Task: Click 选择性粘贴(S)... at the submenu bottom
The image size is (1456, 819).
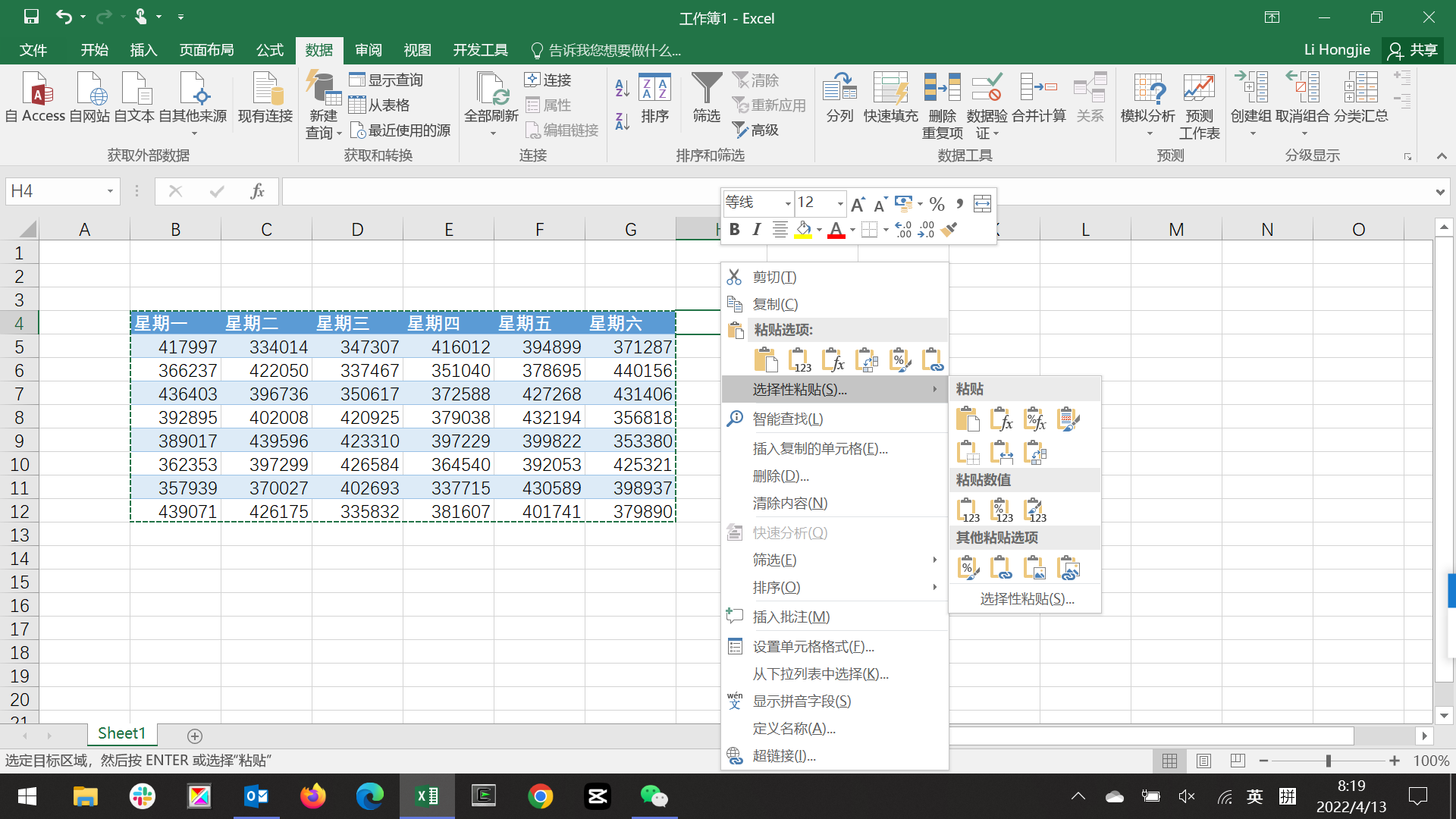Action: (1027, 599)
